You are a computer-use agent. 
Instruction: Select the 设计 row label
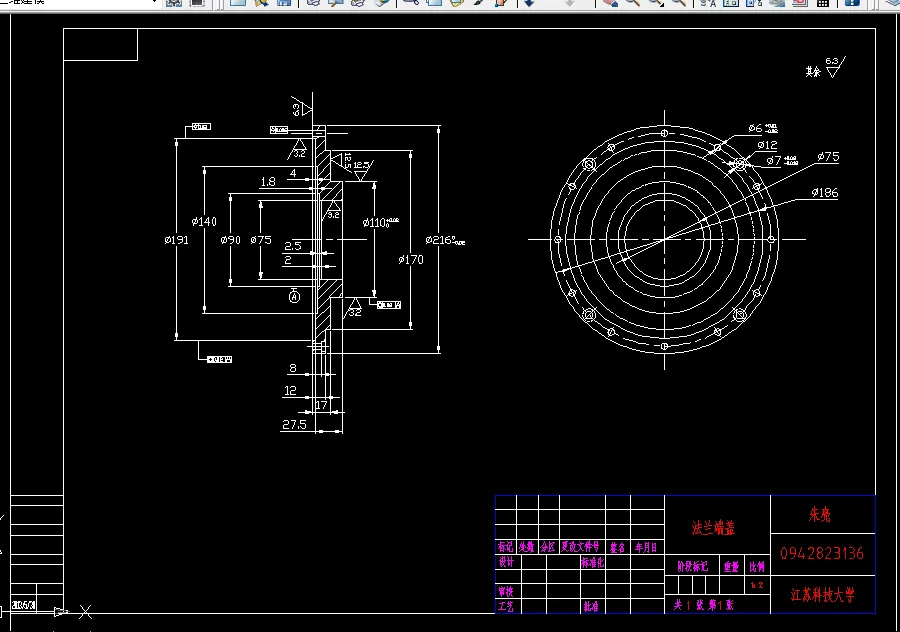point(506,563)
